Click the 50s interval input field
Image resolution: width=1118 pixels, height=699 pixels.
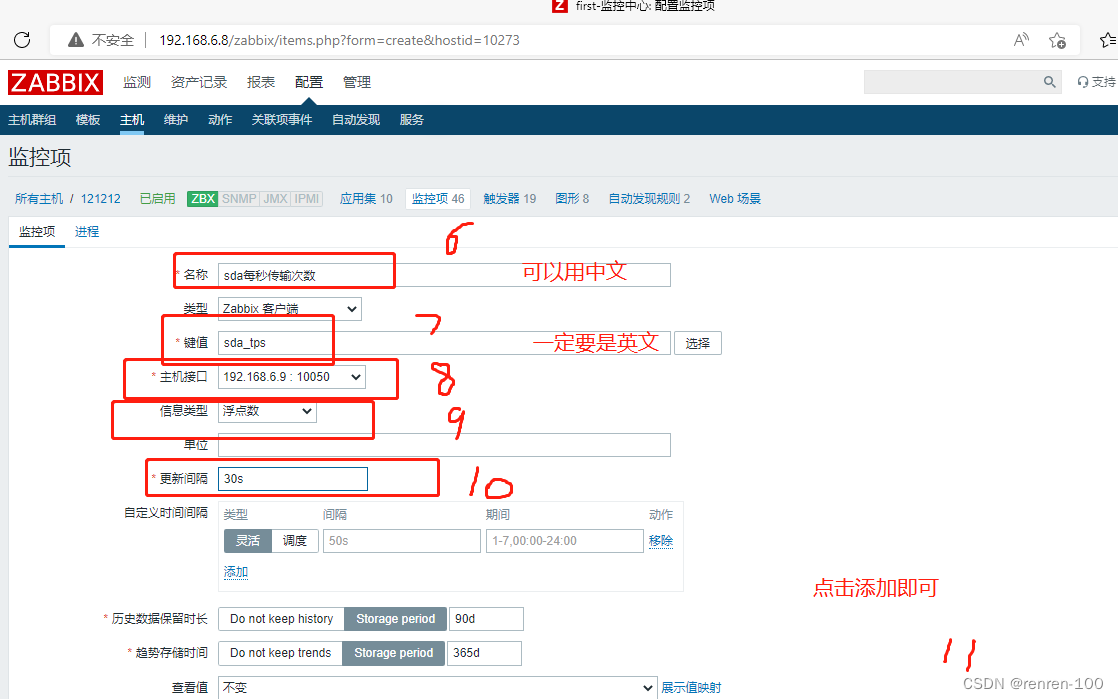point(401,541)
